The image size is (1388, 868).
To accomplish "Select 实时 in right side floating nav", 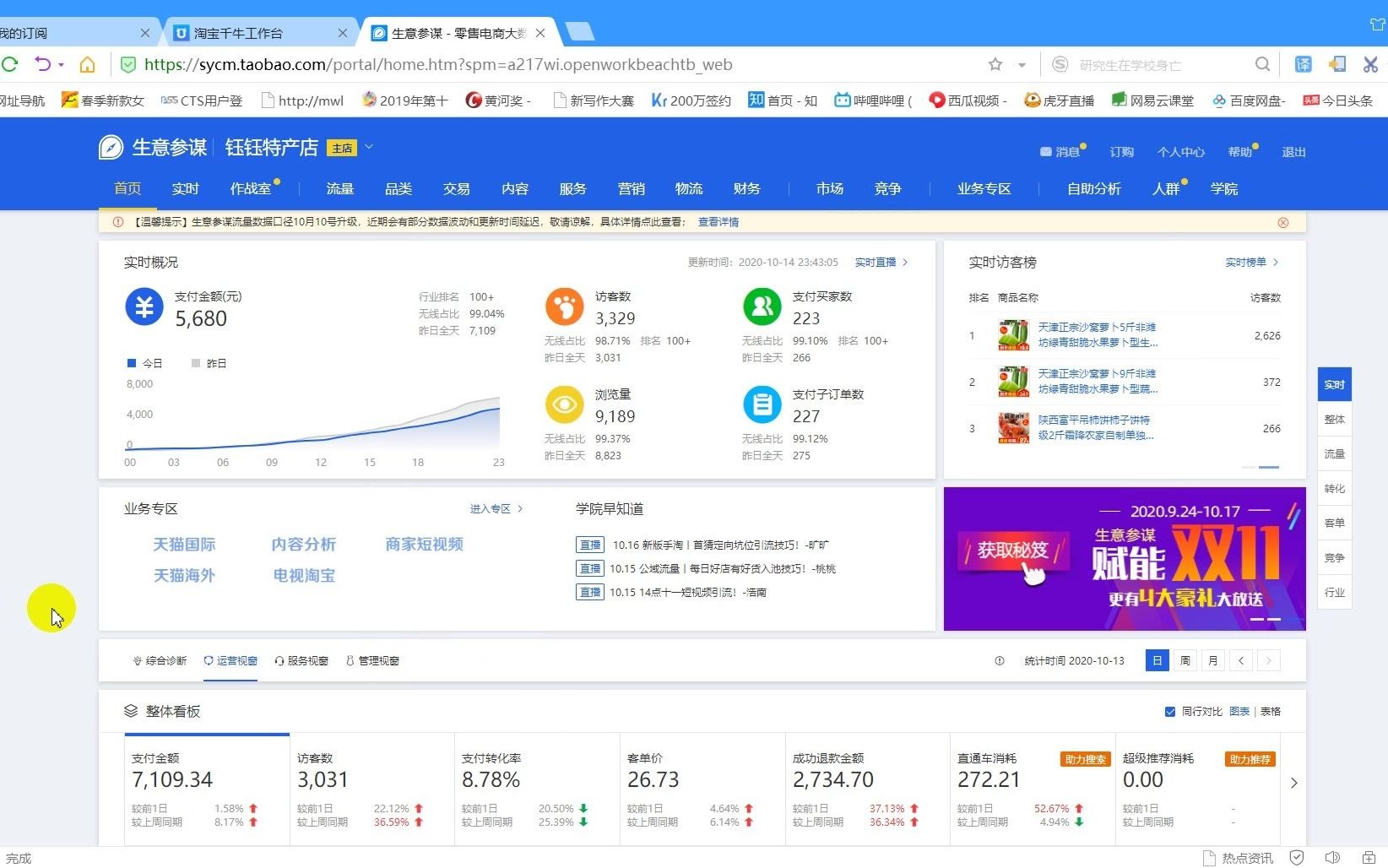I will click(1335, 385).
